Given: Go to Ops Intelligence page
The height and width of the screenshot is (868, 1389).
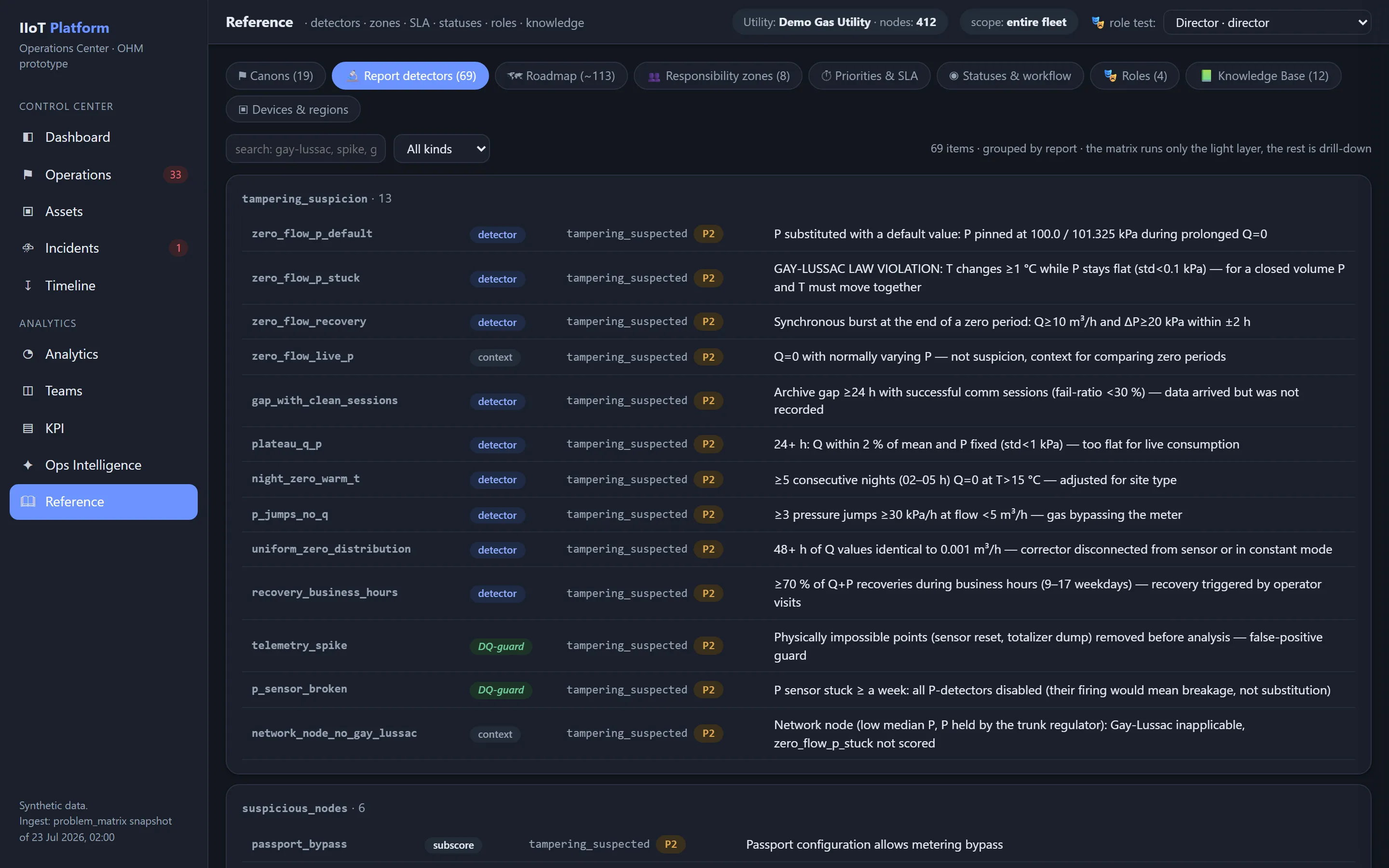Looking at the screenshot, I should (x=103, y=465).
